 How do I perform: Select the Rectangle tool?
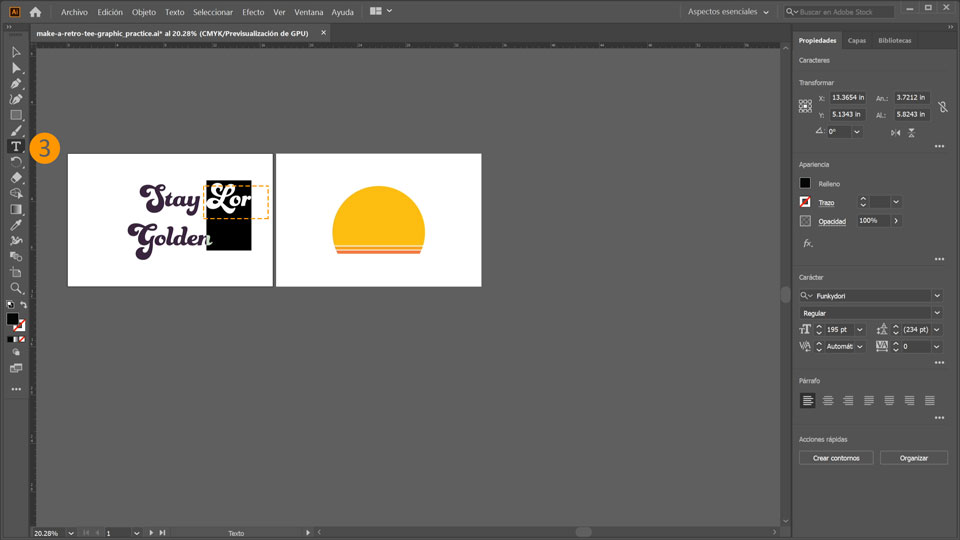click(16, 115)
